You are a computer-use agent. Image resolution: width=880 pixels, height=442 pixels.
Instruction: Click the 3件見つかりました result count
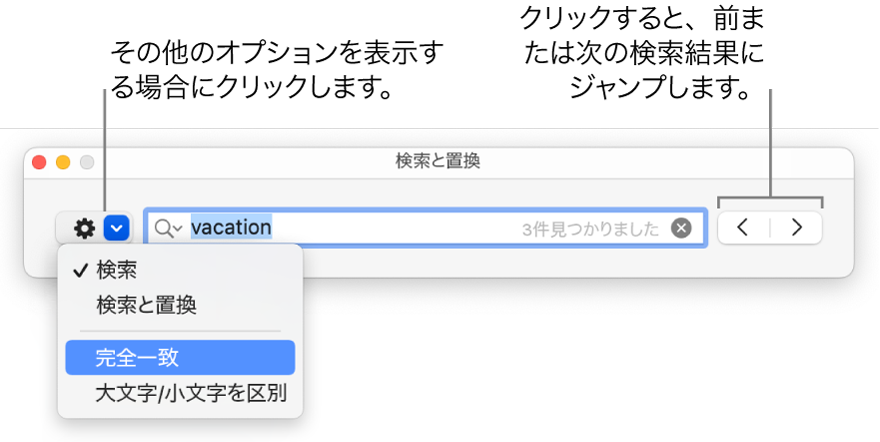point(590,229)
